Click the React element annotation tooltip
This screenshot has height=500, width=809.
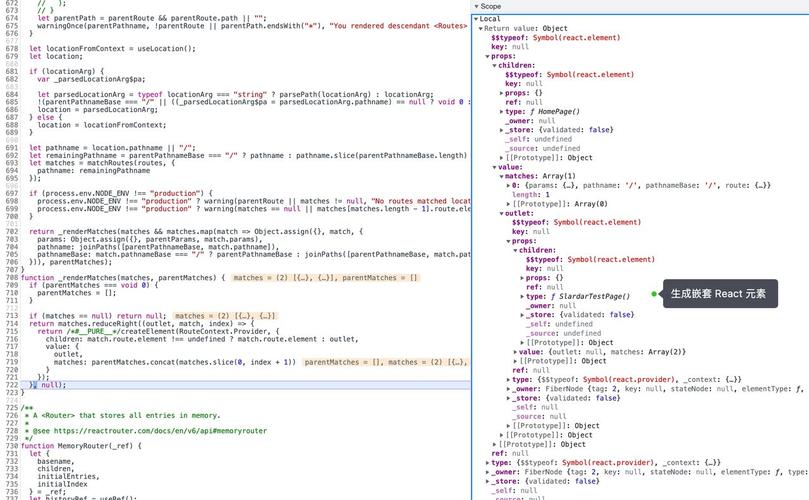718,294
